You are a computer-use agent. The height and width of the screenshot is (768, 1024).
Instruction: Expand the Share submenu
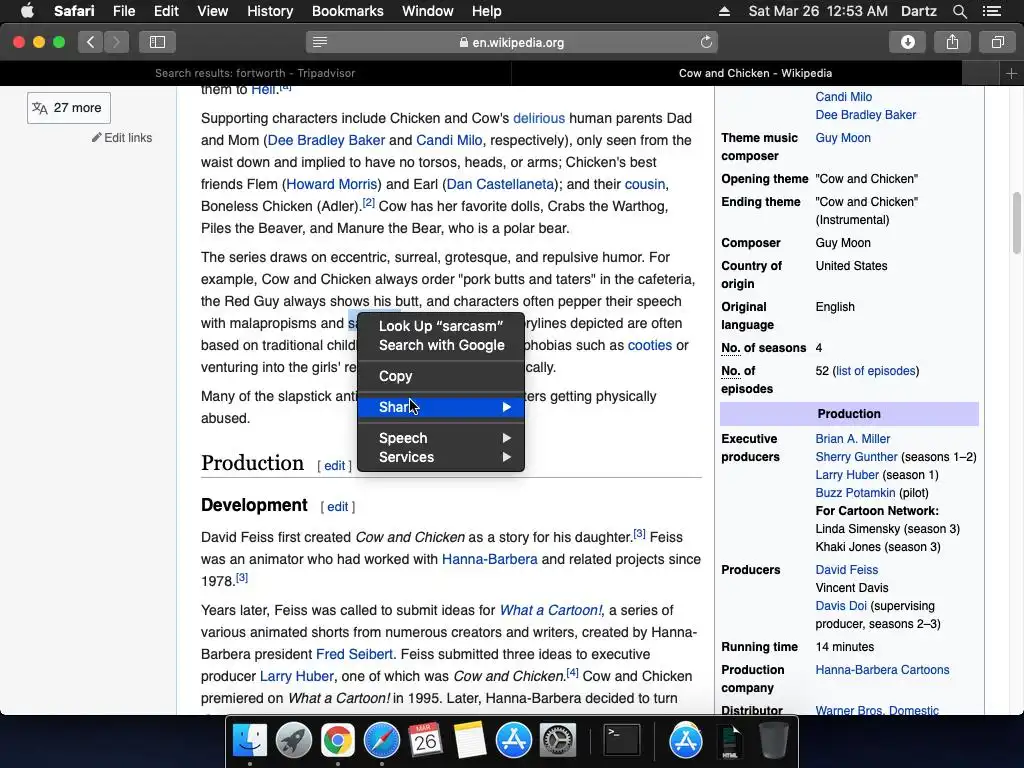pos(441,407)
